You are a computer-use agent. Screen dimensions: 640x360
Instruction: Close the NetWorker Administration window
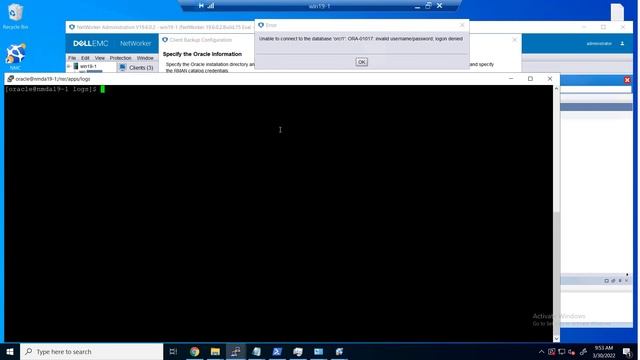point(622,27)
